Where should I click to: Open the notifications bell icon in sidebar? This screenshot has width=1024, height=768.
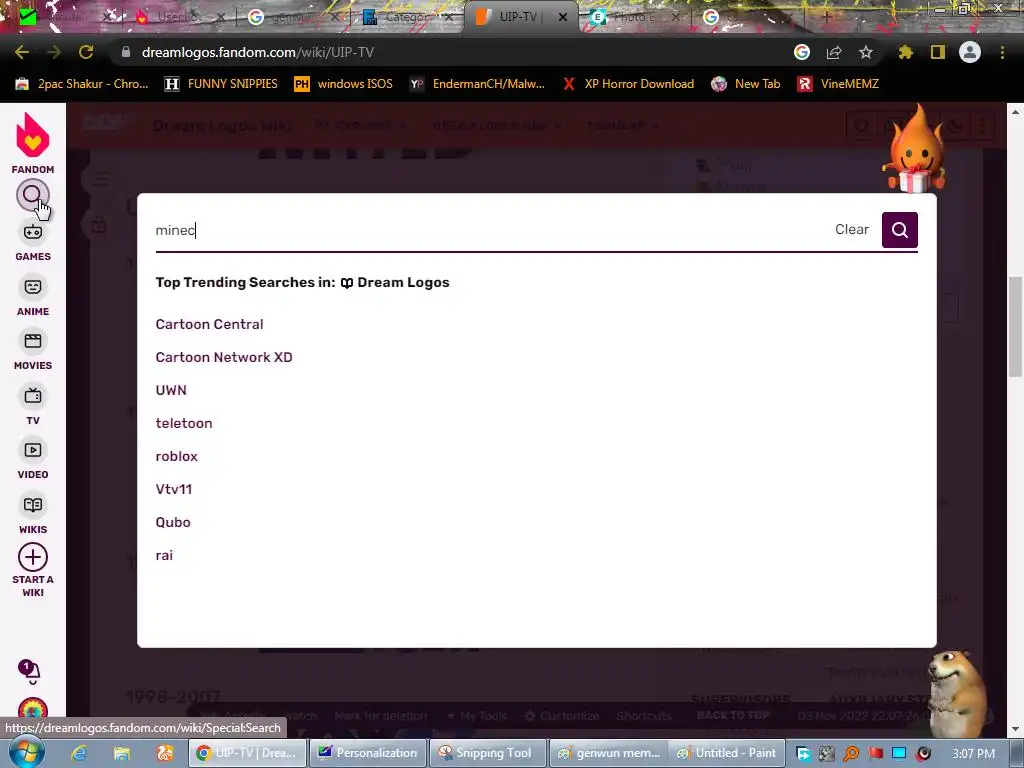tap(29, 672)
